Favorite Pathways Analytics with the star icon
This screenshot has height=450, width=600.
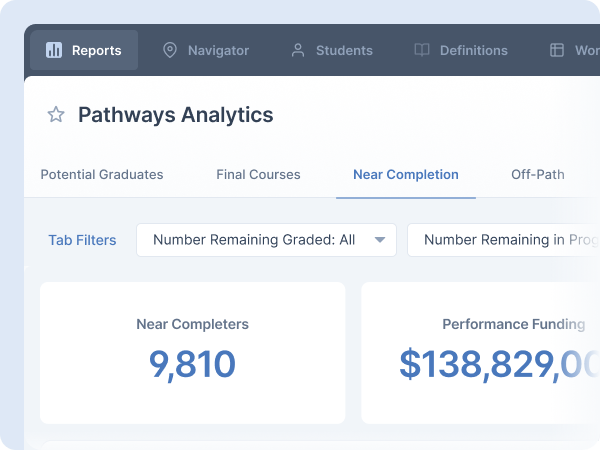click(56, 115)
